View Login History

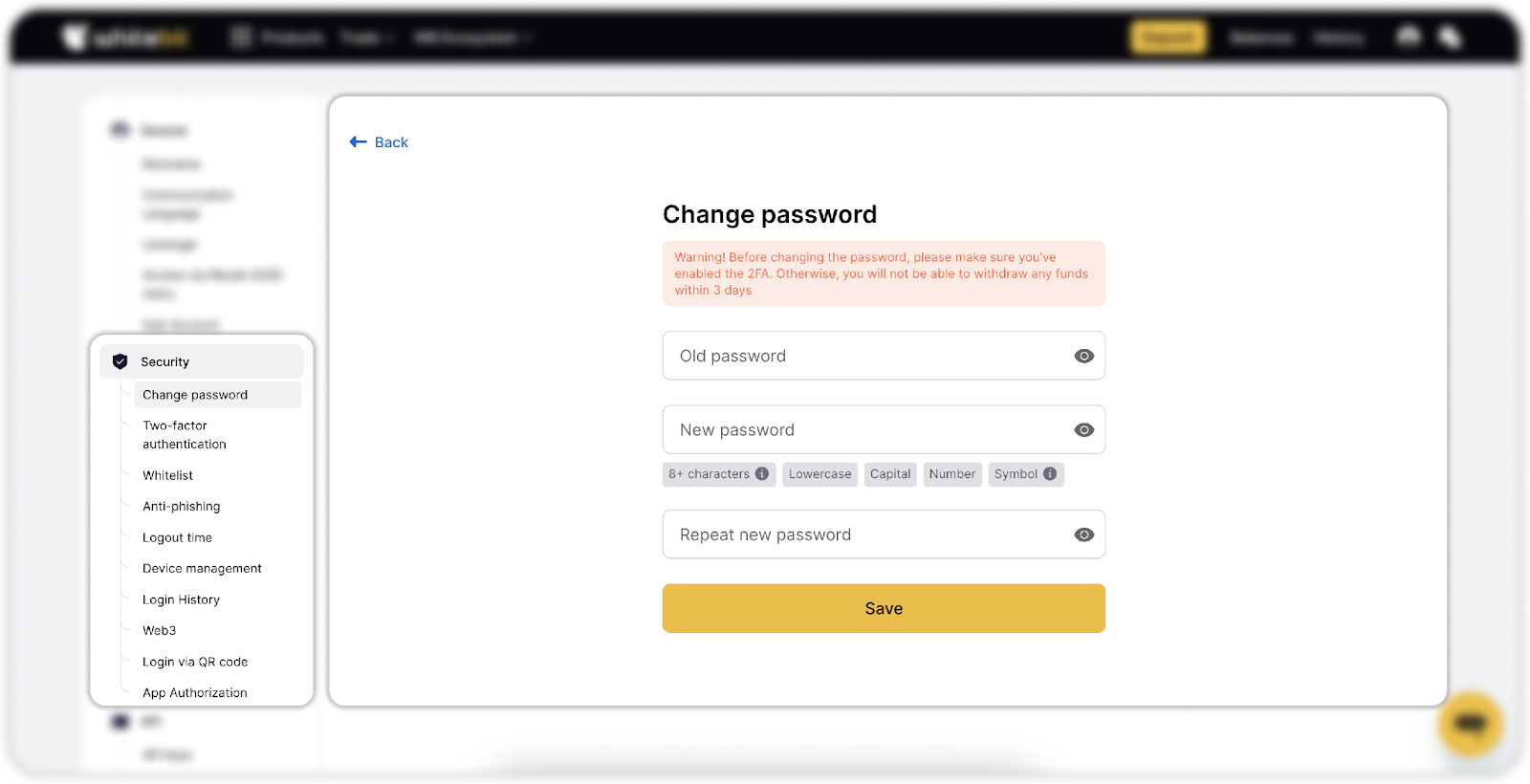182,599
